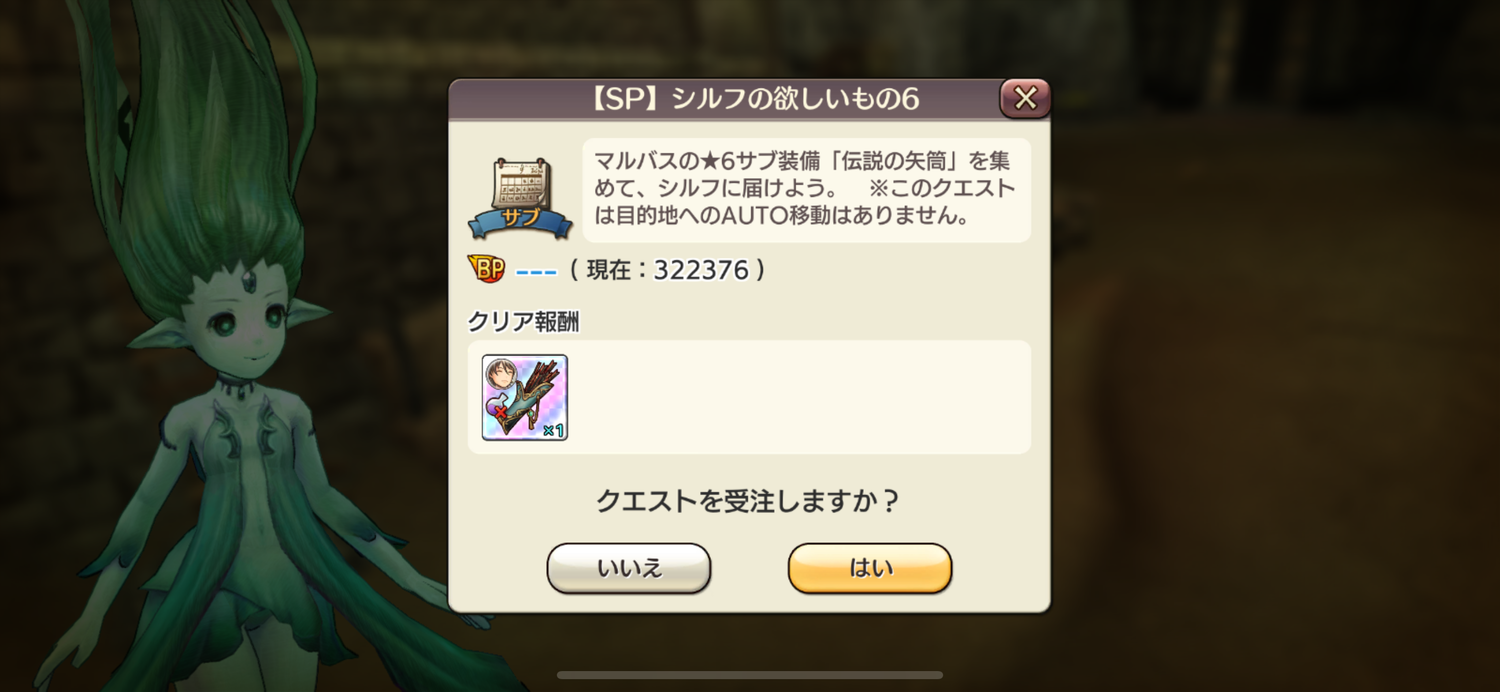
Task: Tap the クリア報酬 heading
Action: (x=523, y=322)
